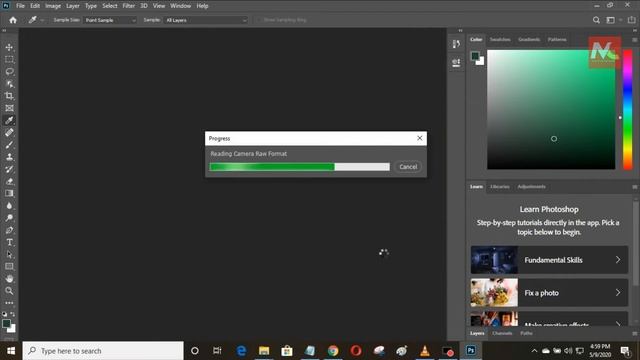
Task: Switch to the Gradients tab
Action: point(529,40)
